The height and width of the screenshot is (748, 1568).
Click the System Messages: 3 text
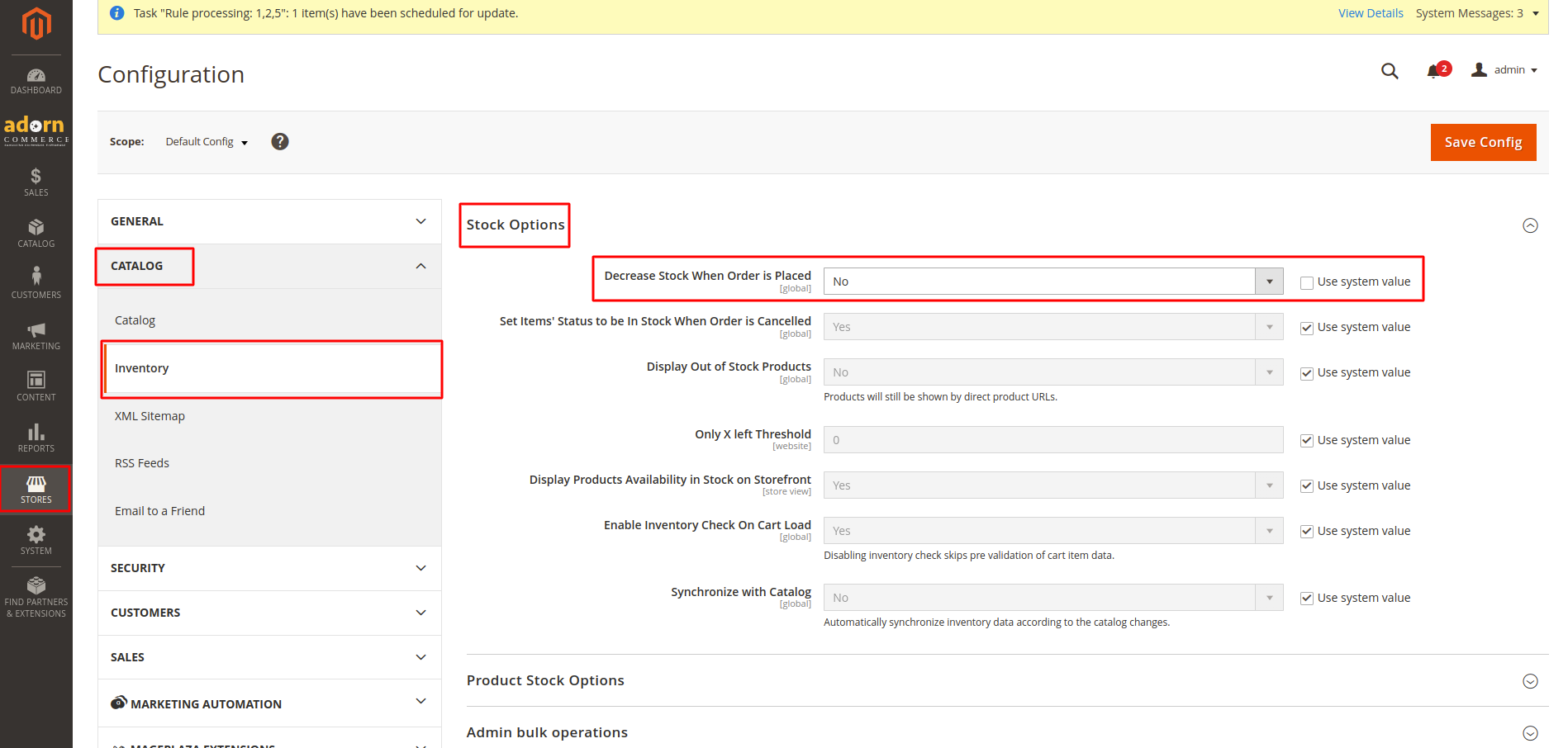click(1469, 13)
